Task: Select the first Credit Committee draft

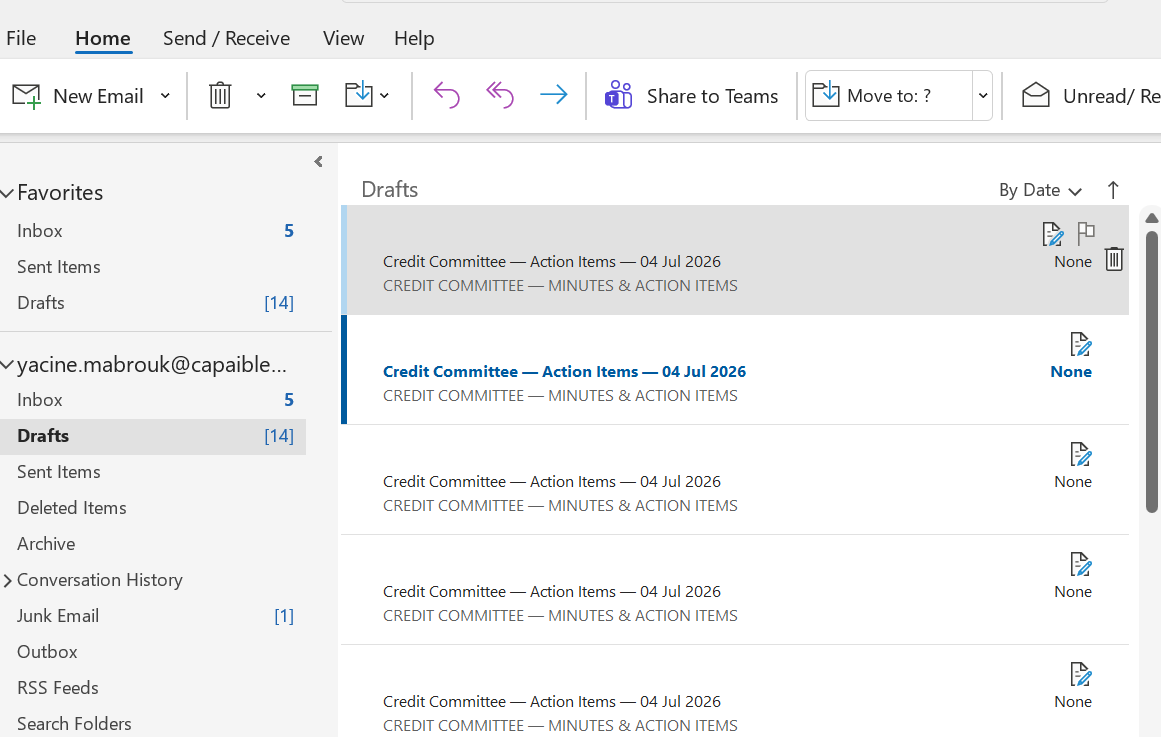Action: 735,260
